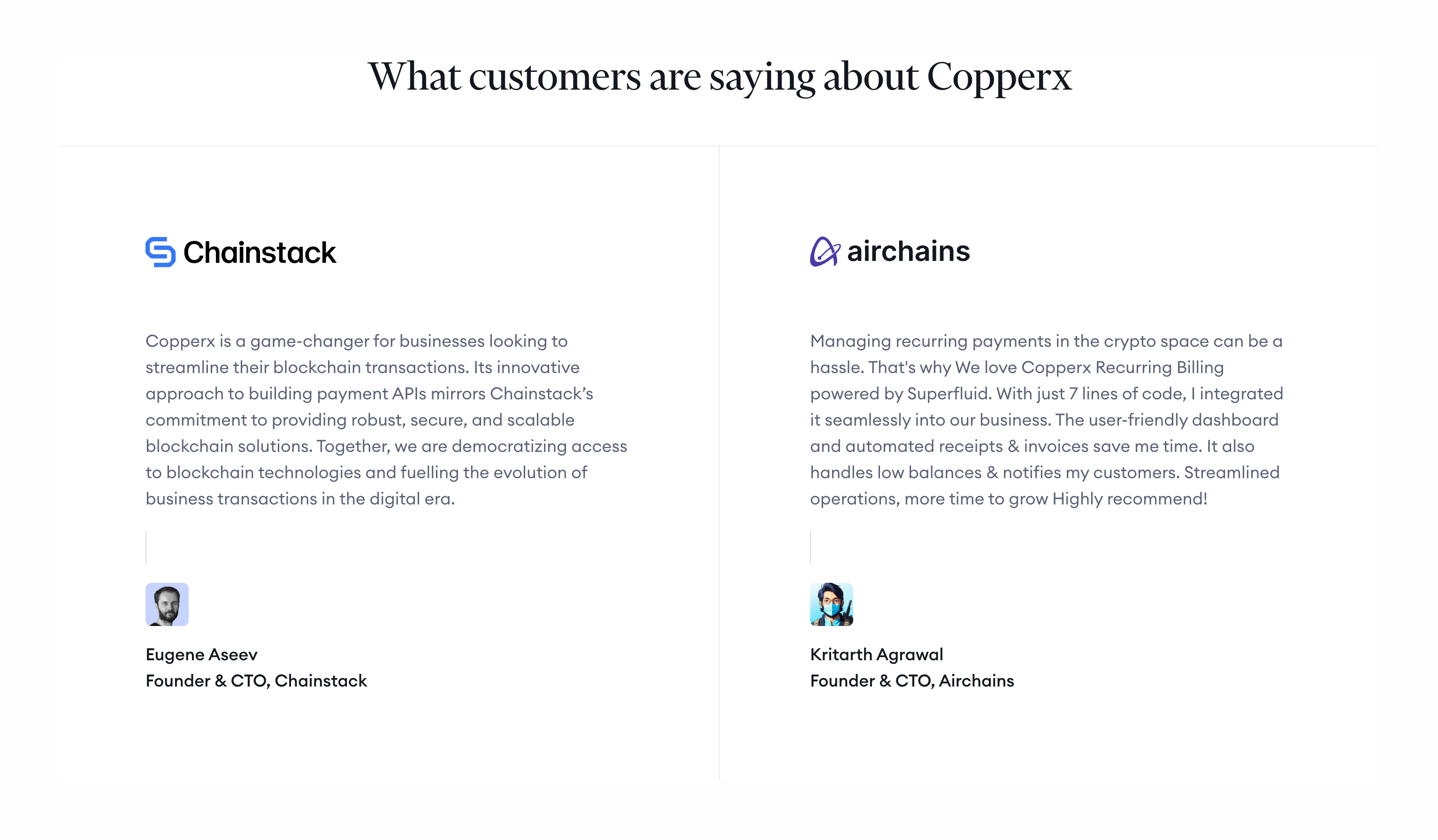Screen dimensions: 1438x840
Task: Click "Highly recommend!" at the testimonial end
Action: click(x=1129, y=499)
